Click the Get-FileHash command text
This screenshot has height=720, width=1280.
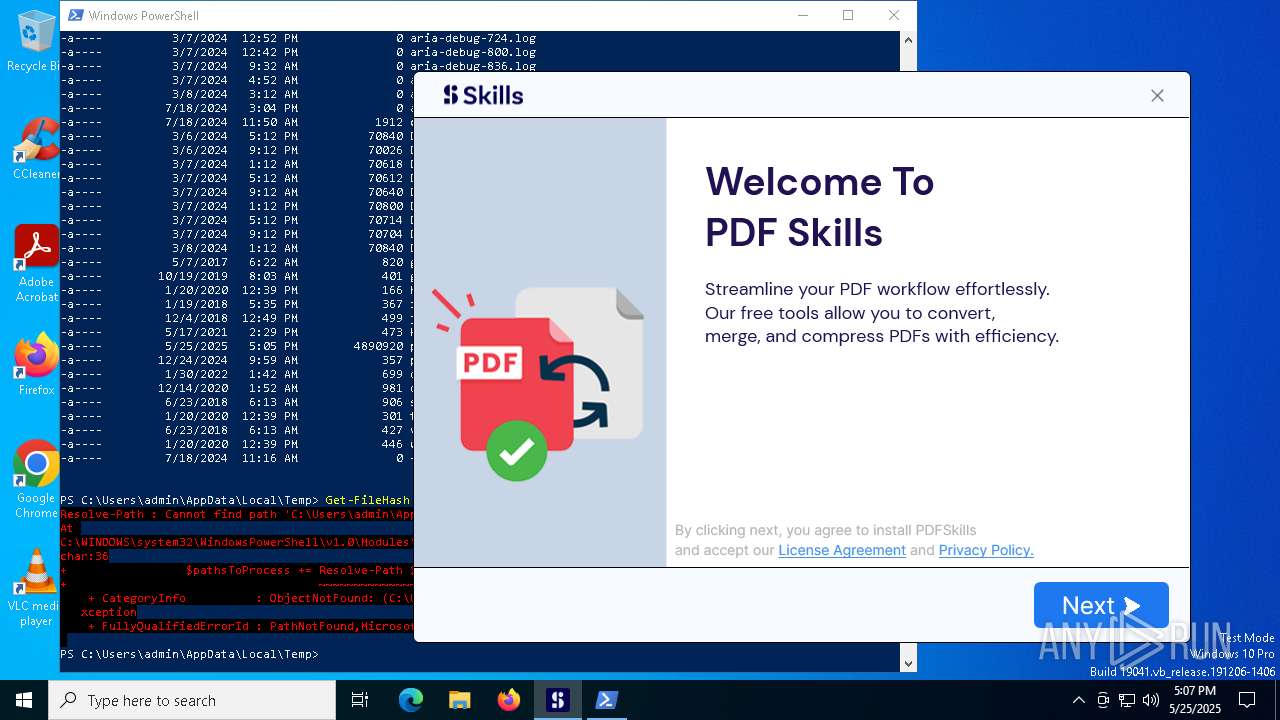pyautogui.click(x=368, y=500)
